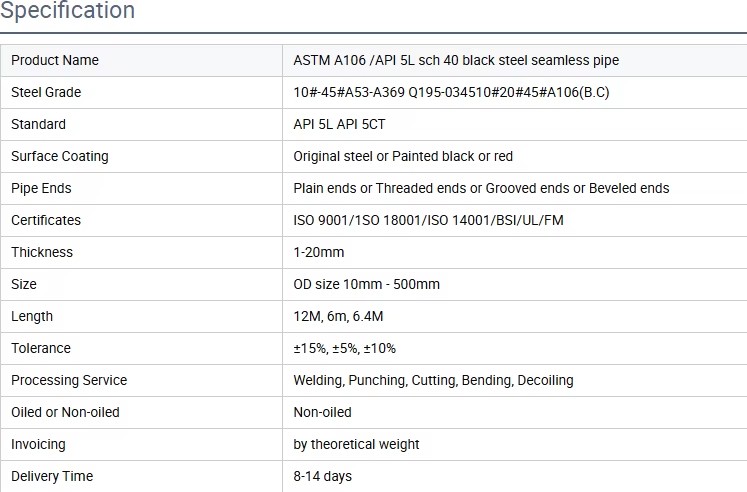Select the Length value 12M, 6m, 6.4M
The width and height of the screenshot is (747, 492).
click(x=338, y=316)
